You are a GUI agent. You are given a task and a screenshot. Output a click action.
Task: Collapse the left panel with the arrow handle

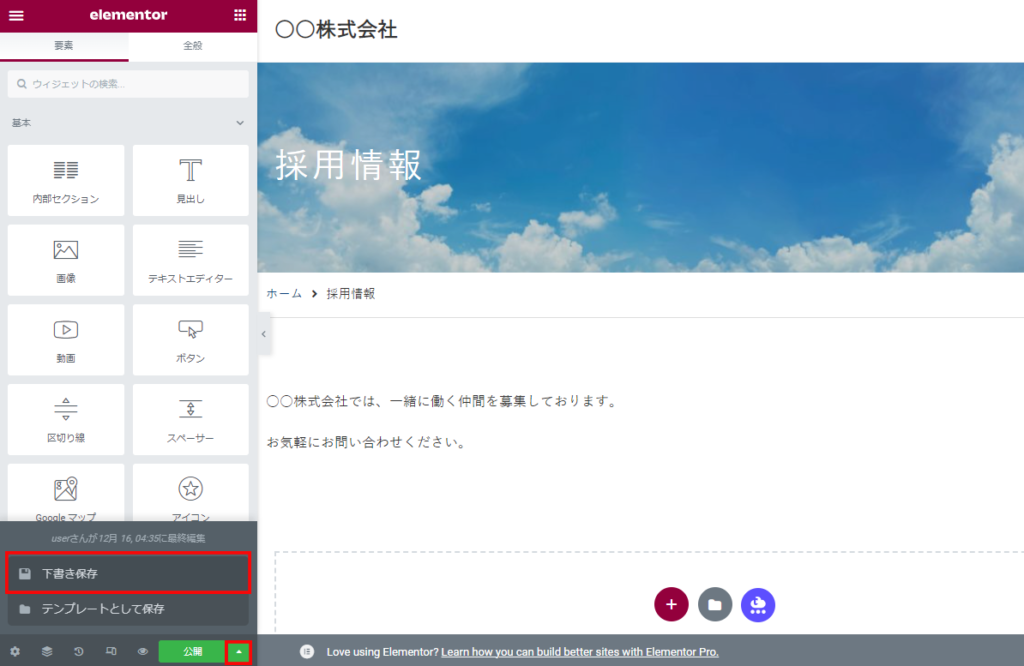click(x=264, y=334)
